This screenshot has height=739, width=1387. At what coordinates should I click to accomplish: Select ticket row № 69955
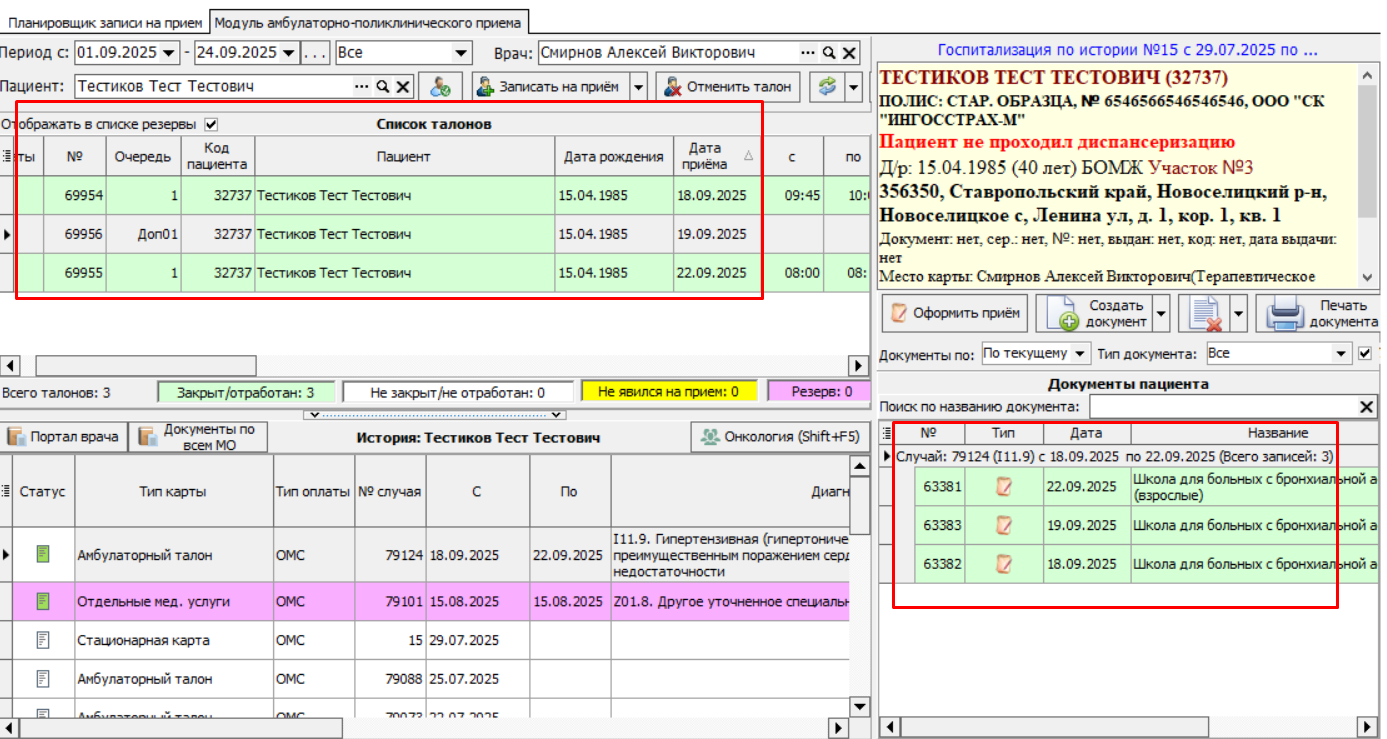point(434,272)
